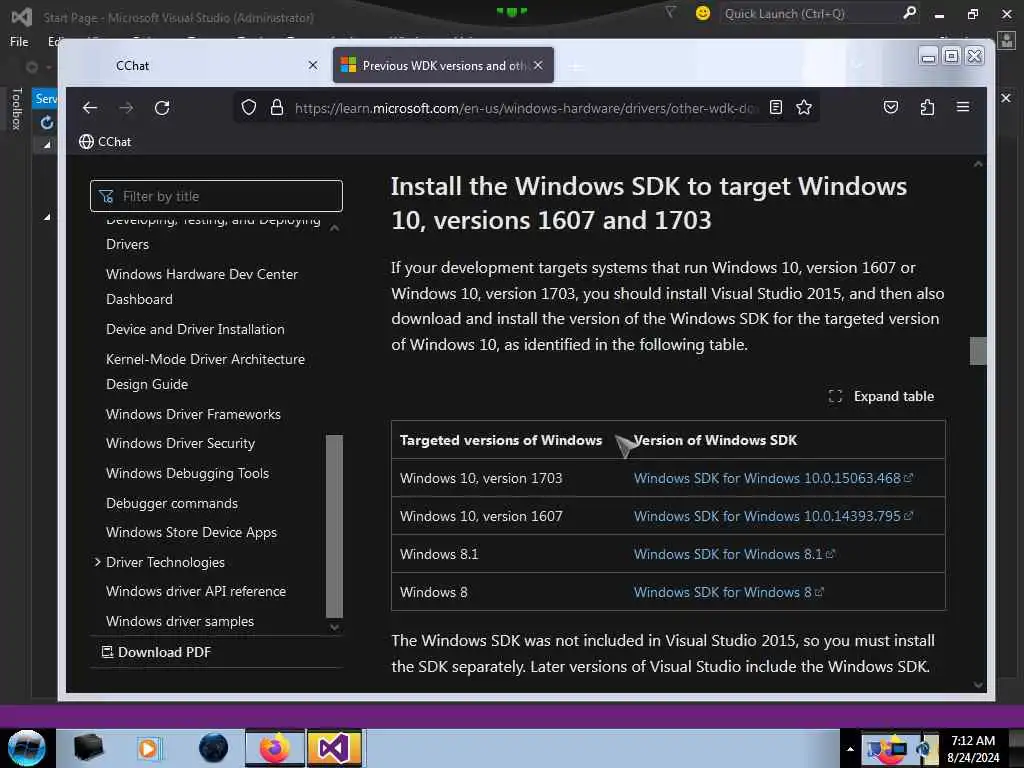Click the Quick Launch magnifier icon
Screen dimensions: 1024x768
coord(909,13)
